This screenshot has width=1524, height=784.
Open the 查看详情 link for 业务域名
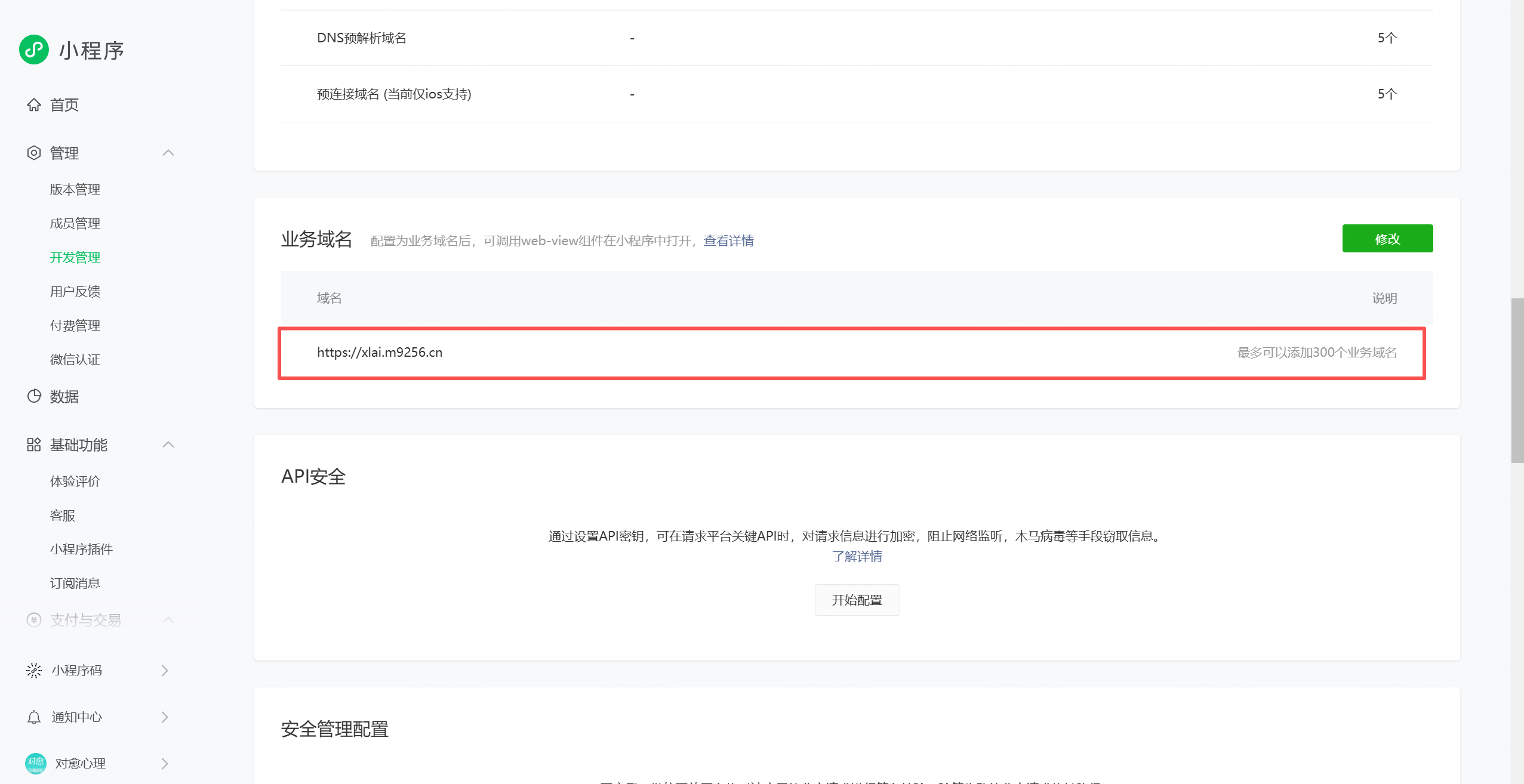[728, 240]
